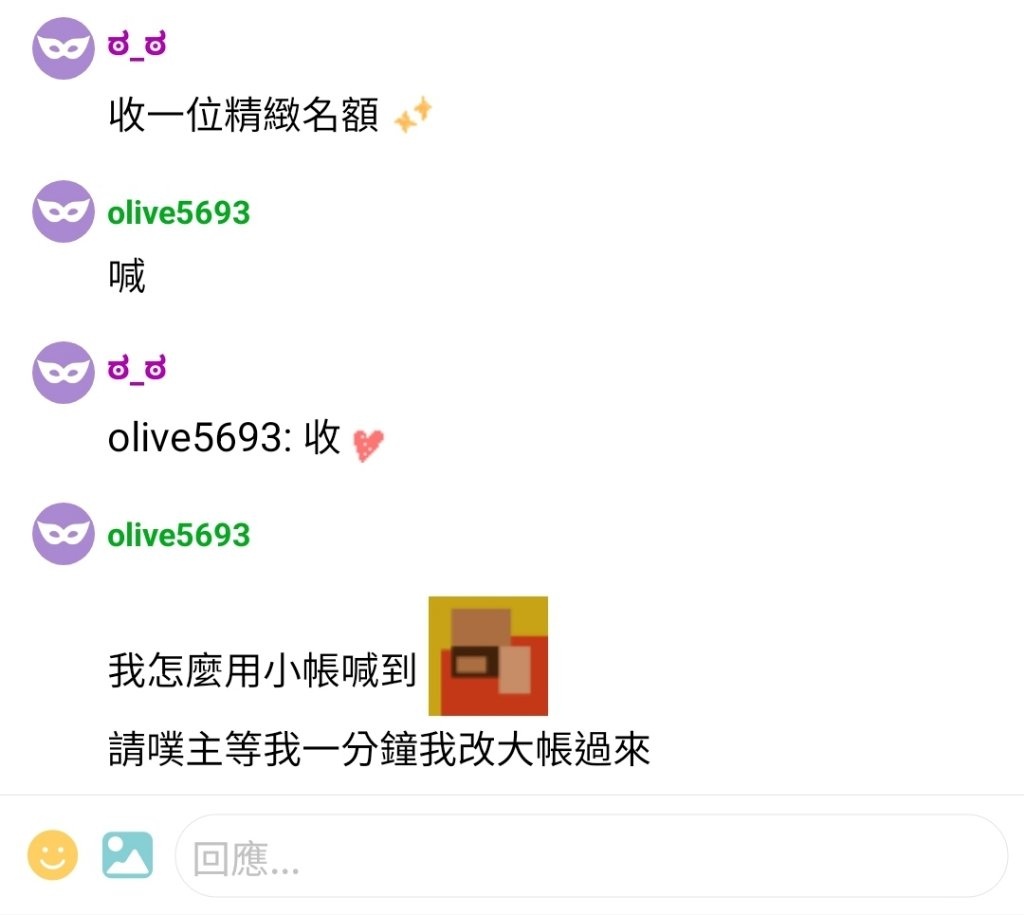Screen dimensions: 1024x915
Task: Select the reply text olive5693: 收
Action: (x=224, y=437)
